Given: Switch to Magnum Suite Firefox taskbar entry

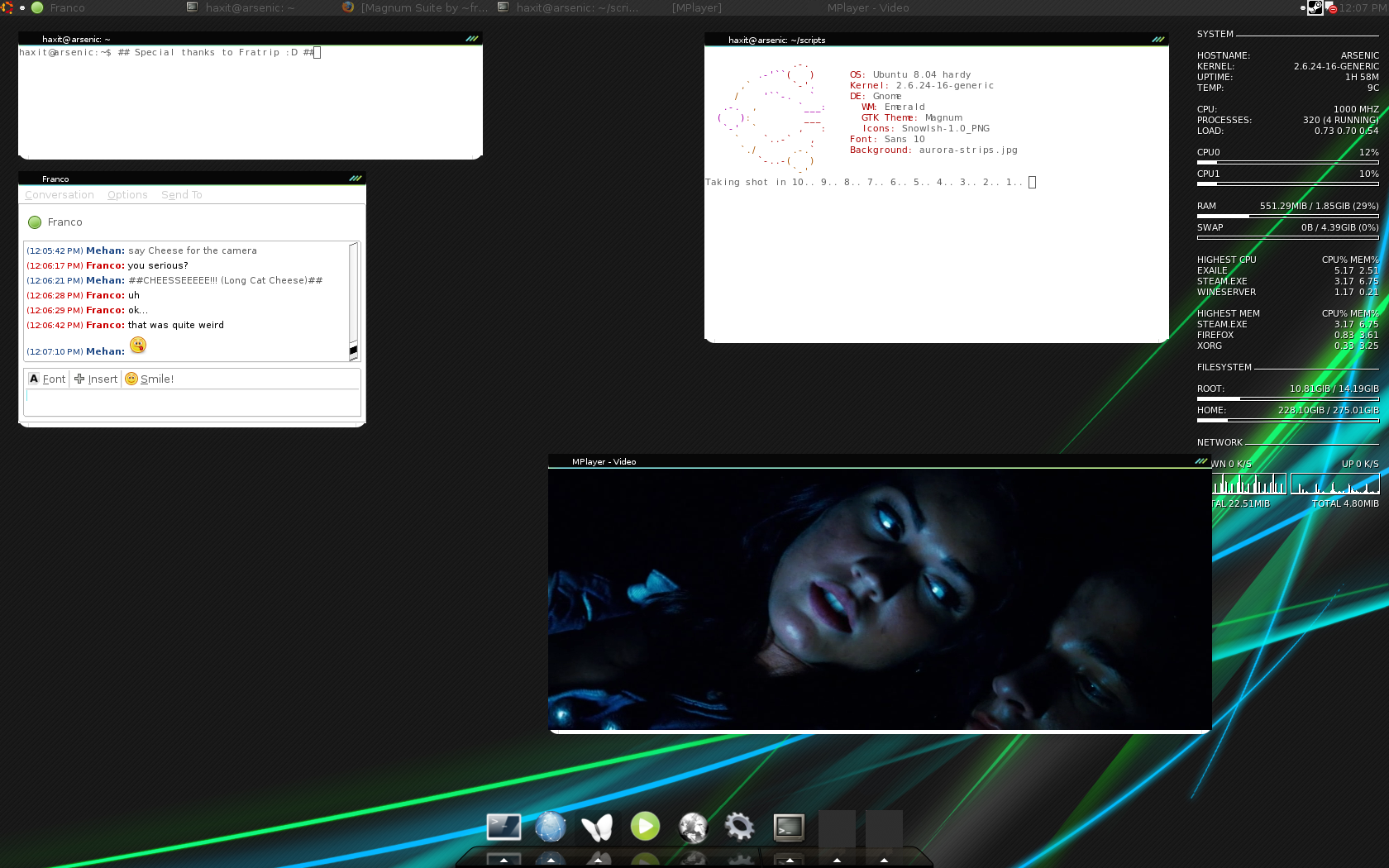Looking at the screenshot, I should coord(417,7).
